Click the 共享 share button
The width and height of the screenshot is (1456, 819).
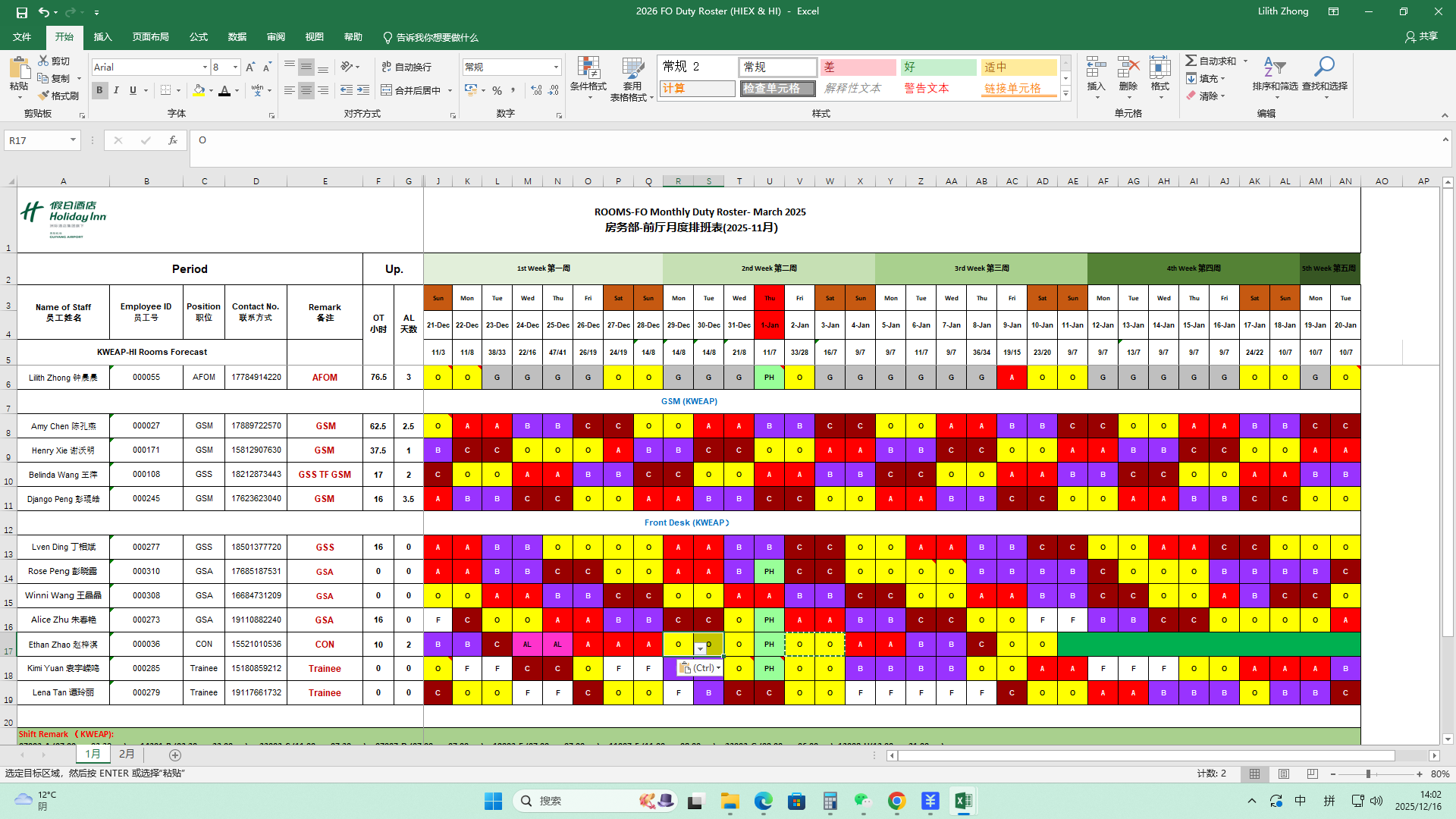(1421, 36)
